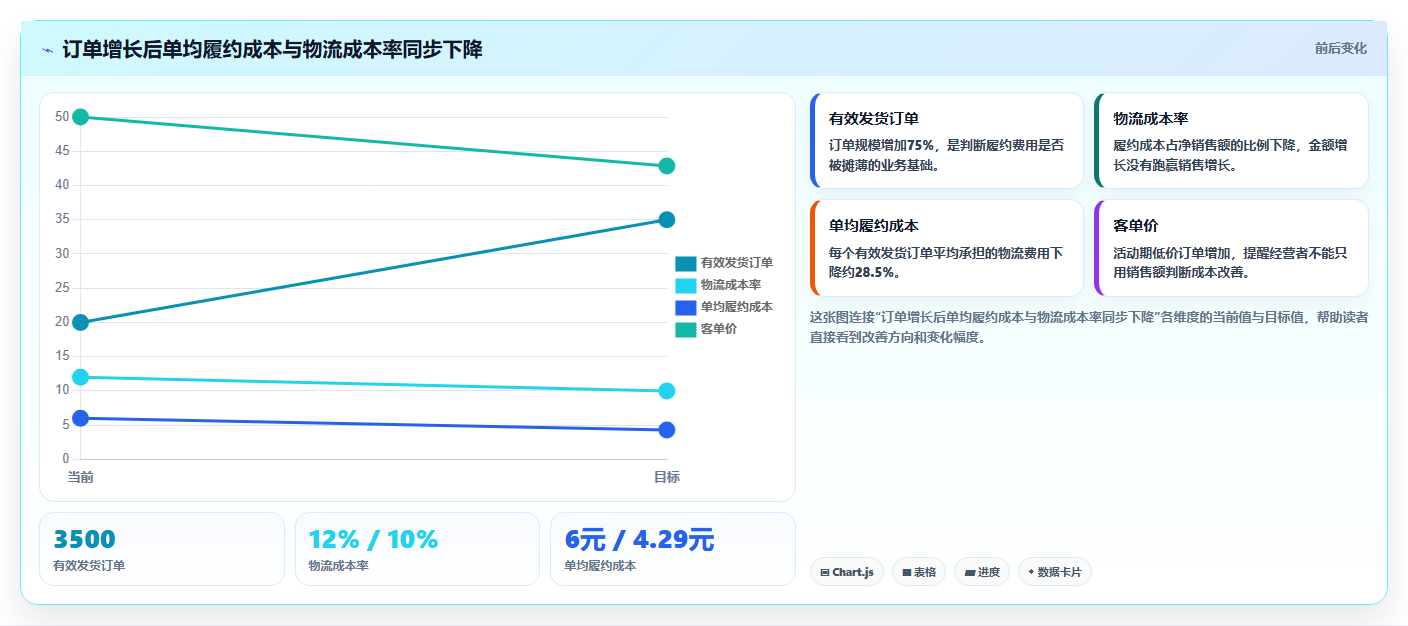1408x626 pixels.
Task: Click 客单价 data point at 目标
Action: point(667,166)
